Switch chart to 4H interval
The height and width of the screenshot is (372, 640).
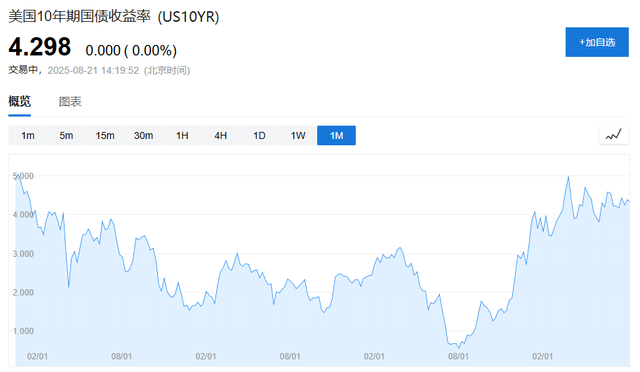[x=220, y=136]
